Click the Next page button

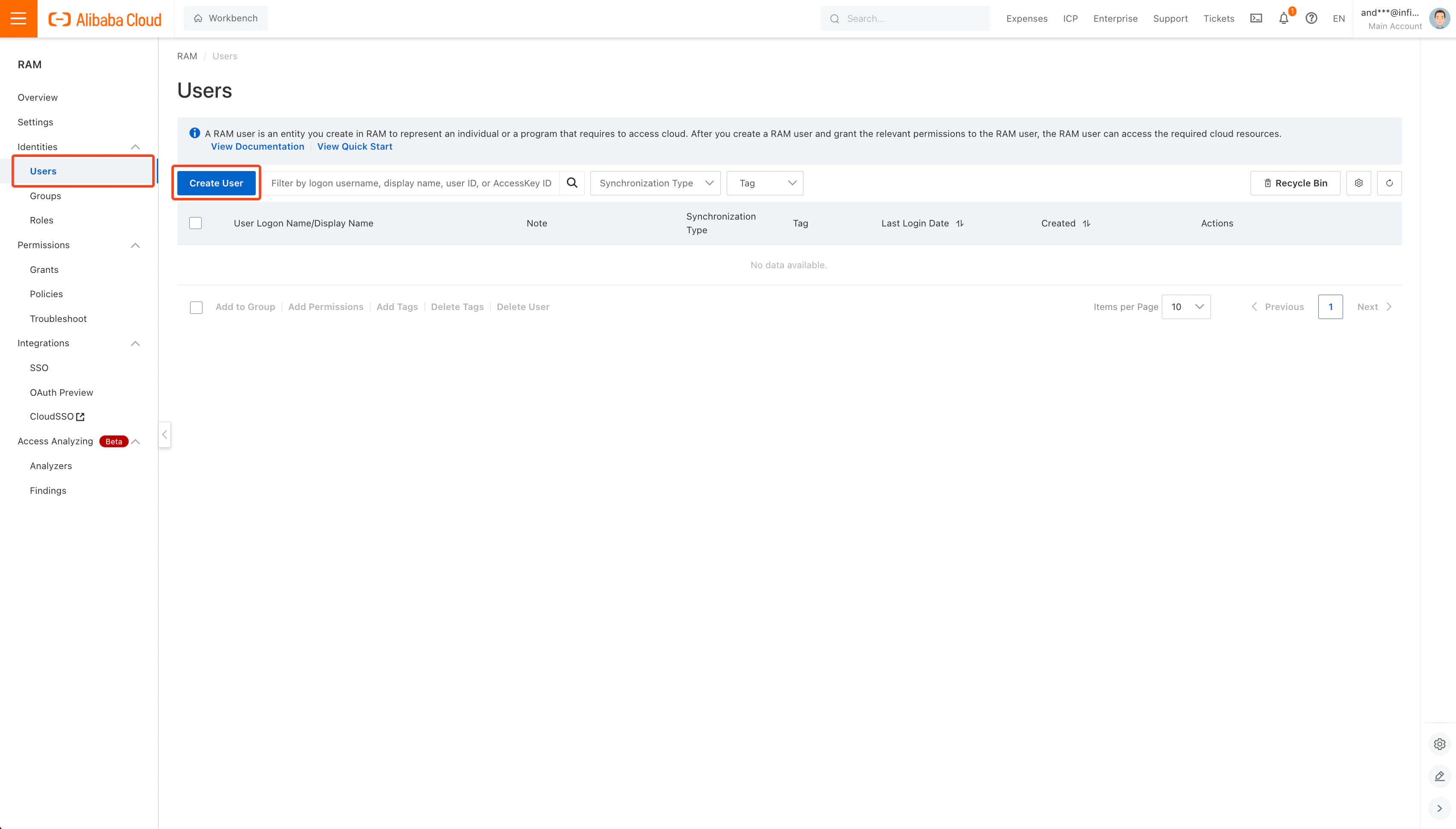click(1374, 307)
